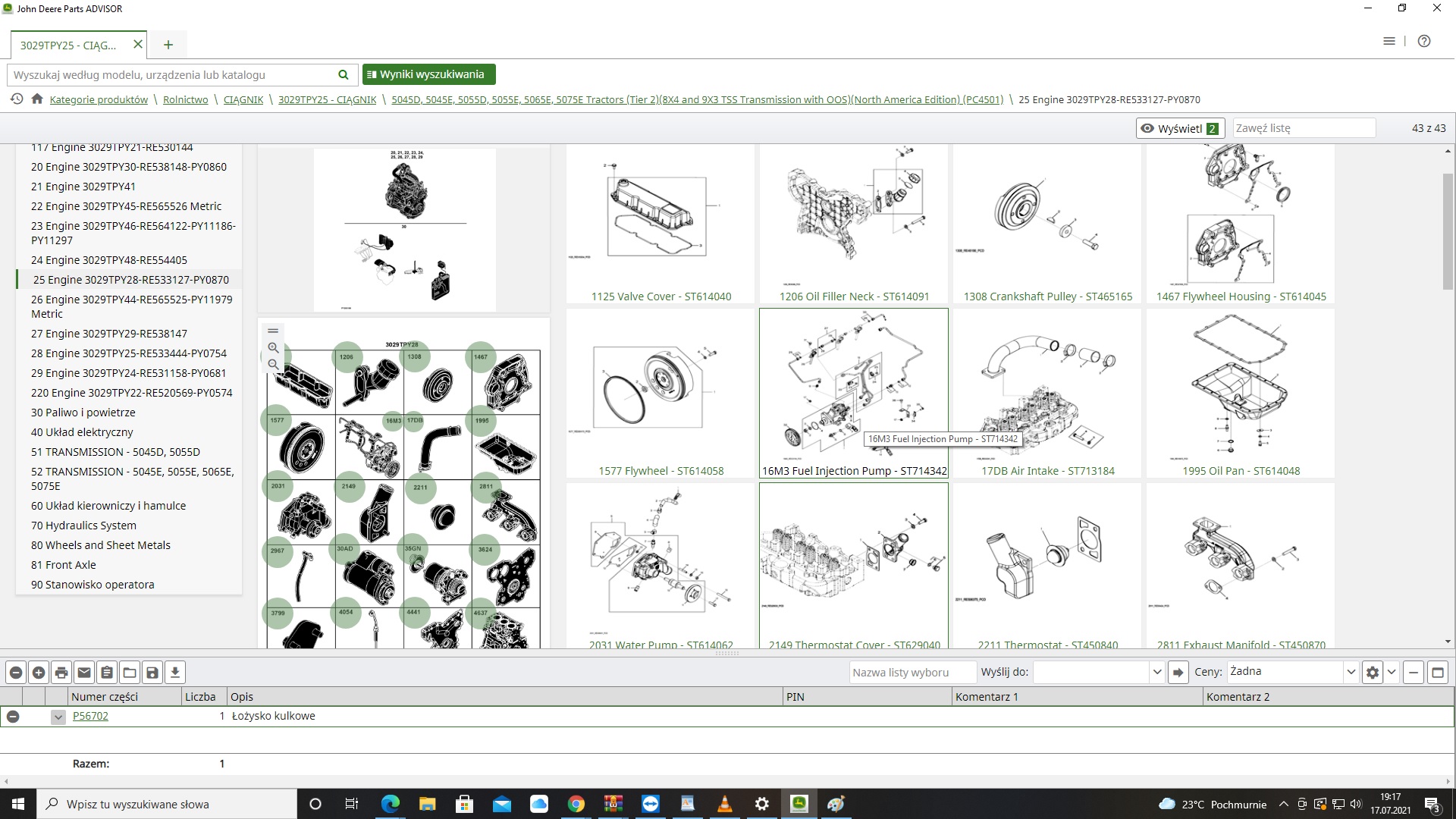Print the selection list
The height and width of the screenshot is (819, 1456).
click(x=61, y=673)
